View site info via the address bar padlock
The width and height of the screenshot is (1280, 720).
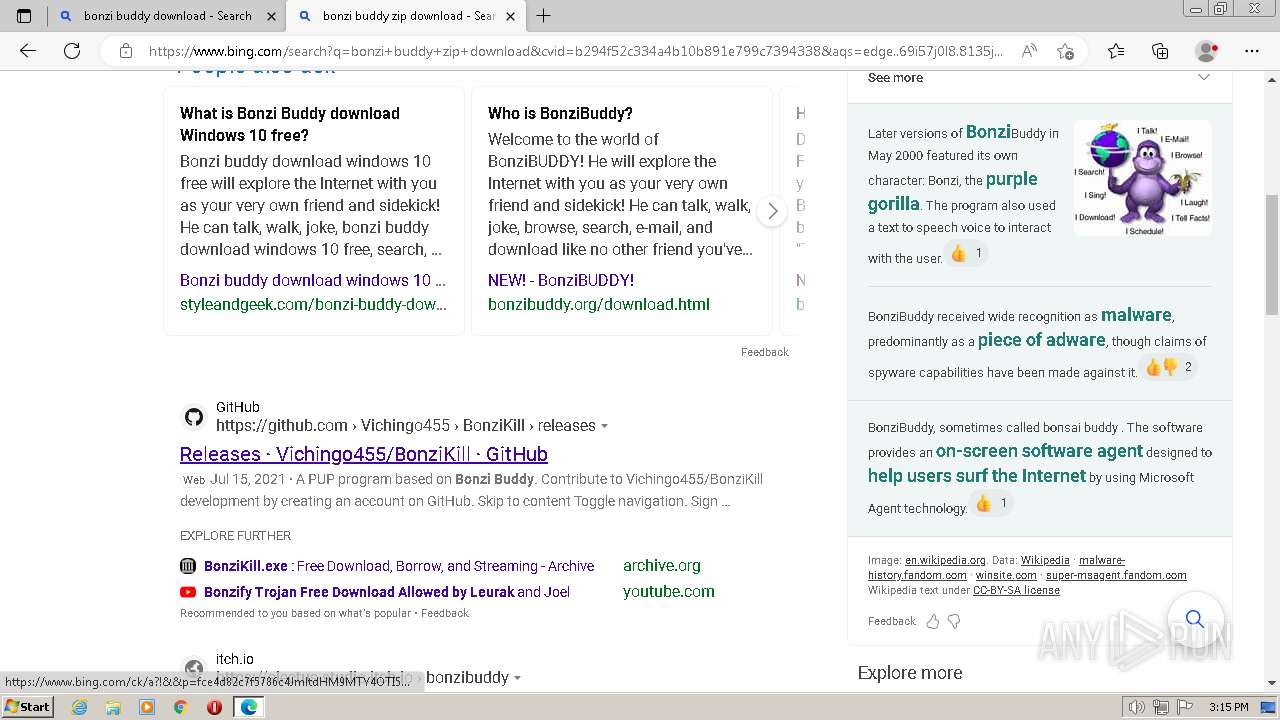tap(125, 51)
